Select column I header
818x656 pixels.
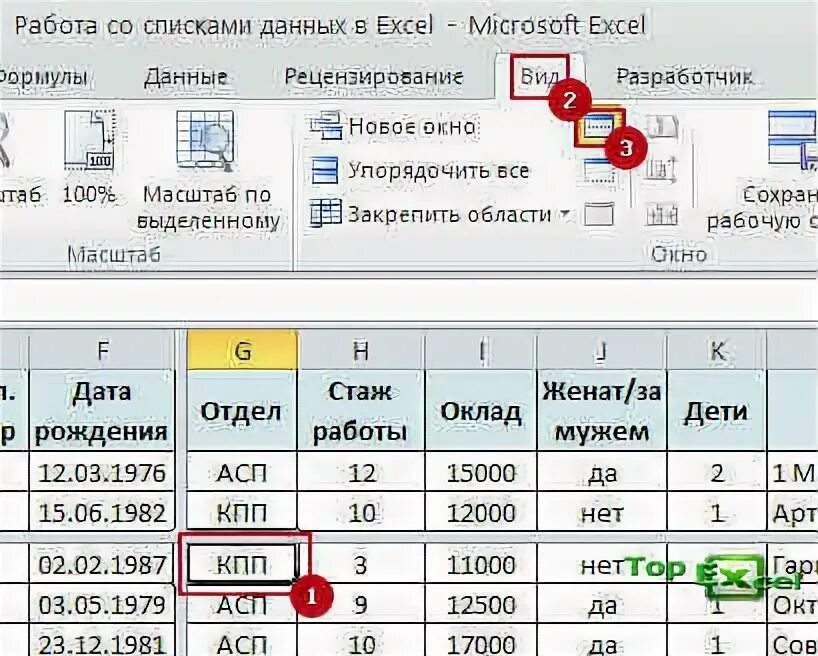pyautogui.click(x=481, y=351)
